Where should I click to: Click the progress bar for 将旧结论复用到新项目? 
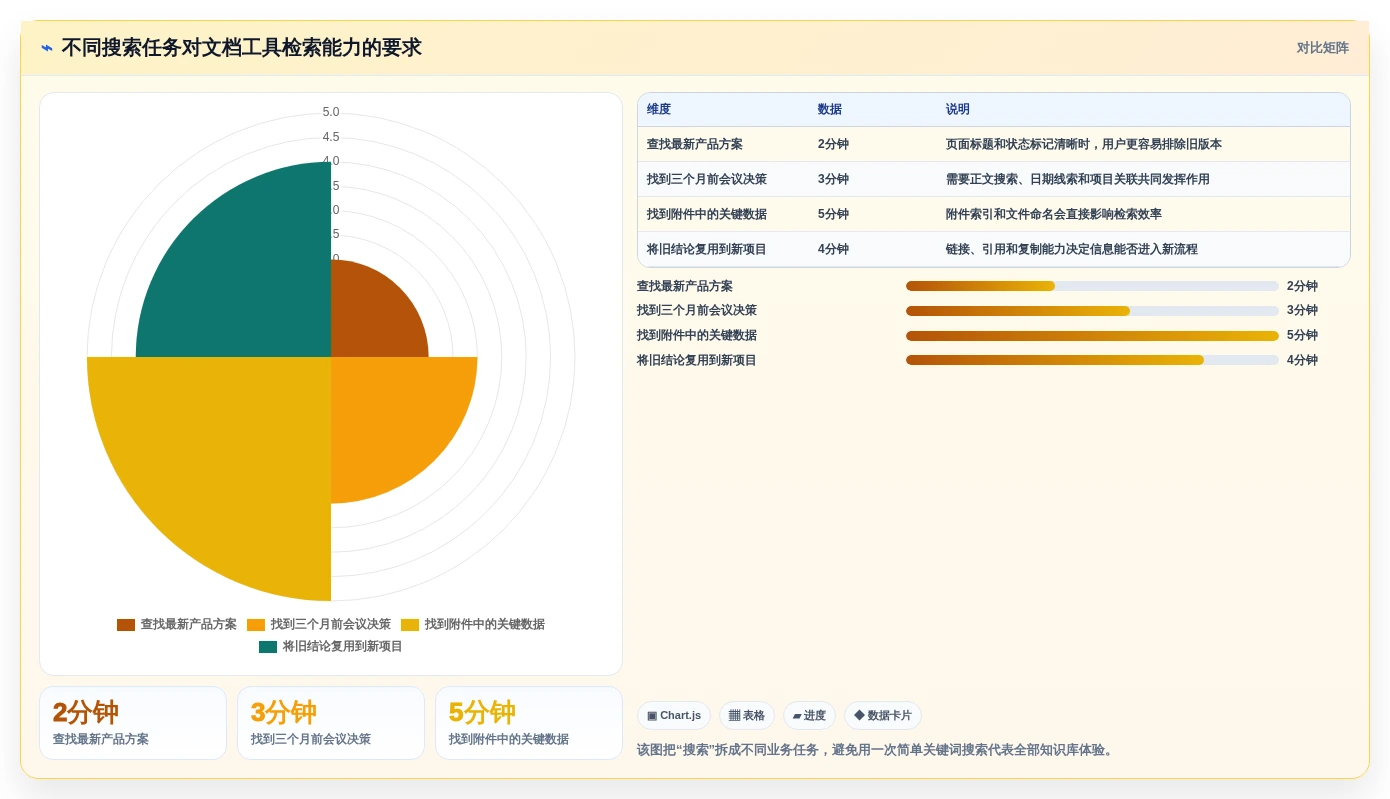point(1092,360)
